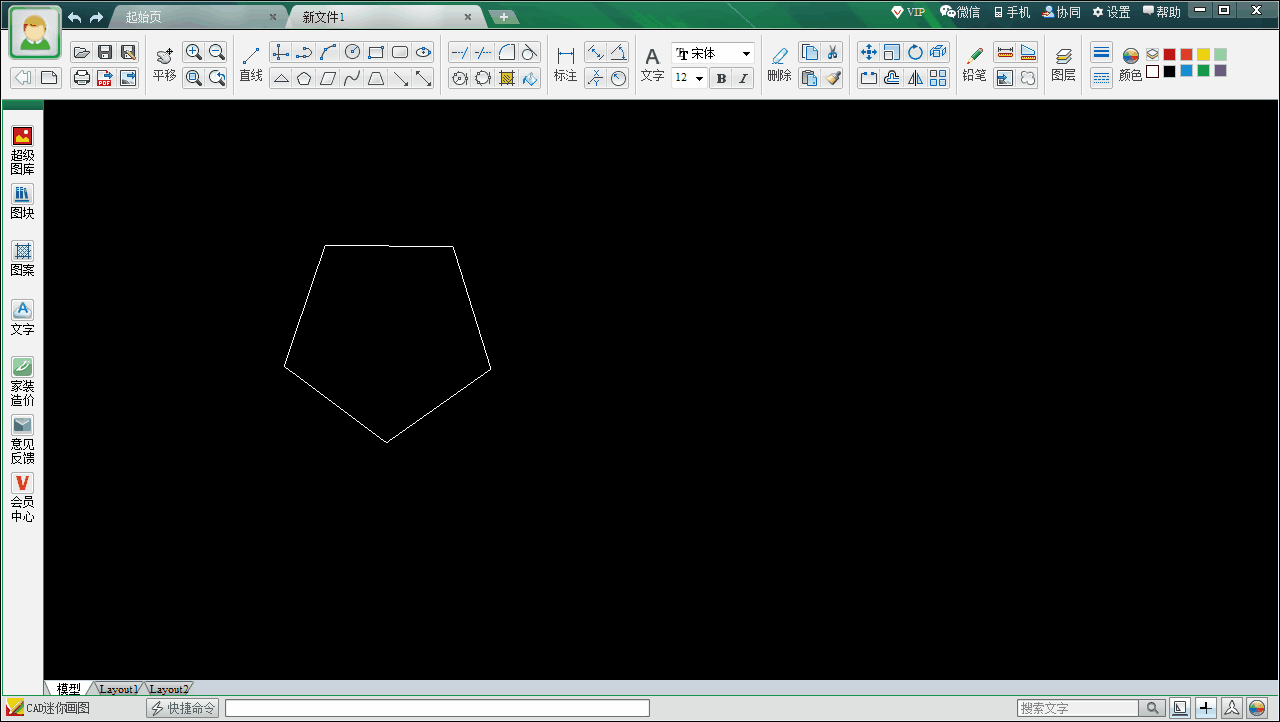
Task: Pick the yellow color swatch
Action: [x=1203, y=54]
